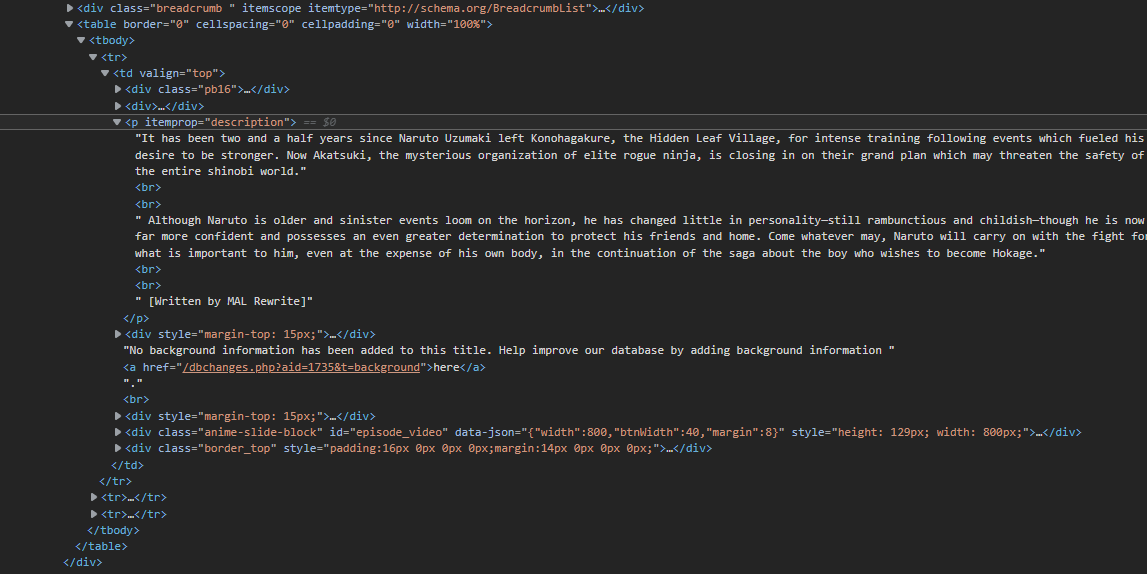Click the table width="100%" attribute

coord(449,24)
